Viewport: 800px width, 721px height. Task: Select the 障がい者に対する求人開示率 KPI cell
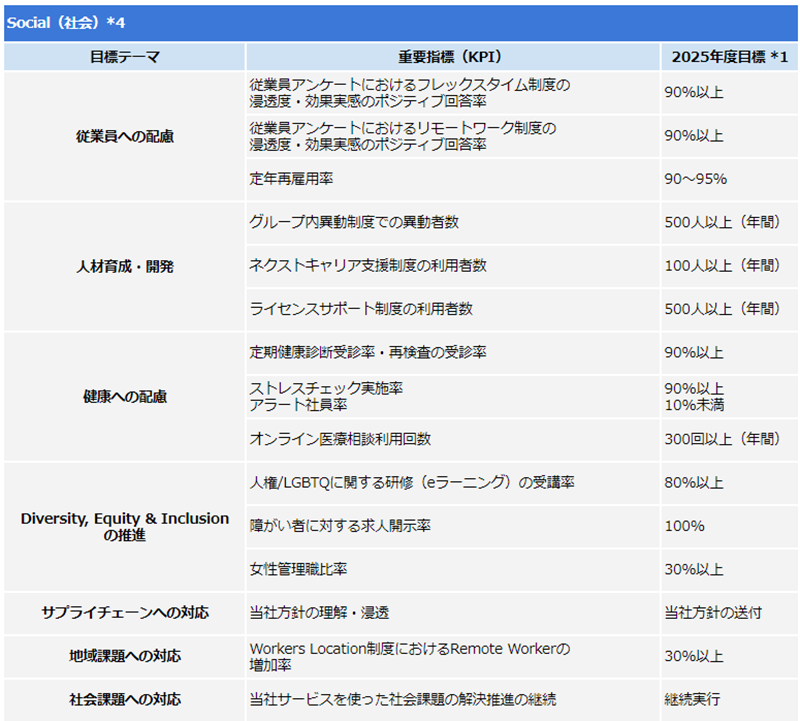(x=333, y=526)
